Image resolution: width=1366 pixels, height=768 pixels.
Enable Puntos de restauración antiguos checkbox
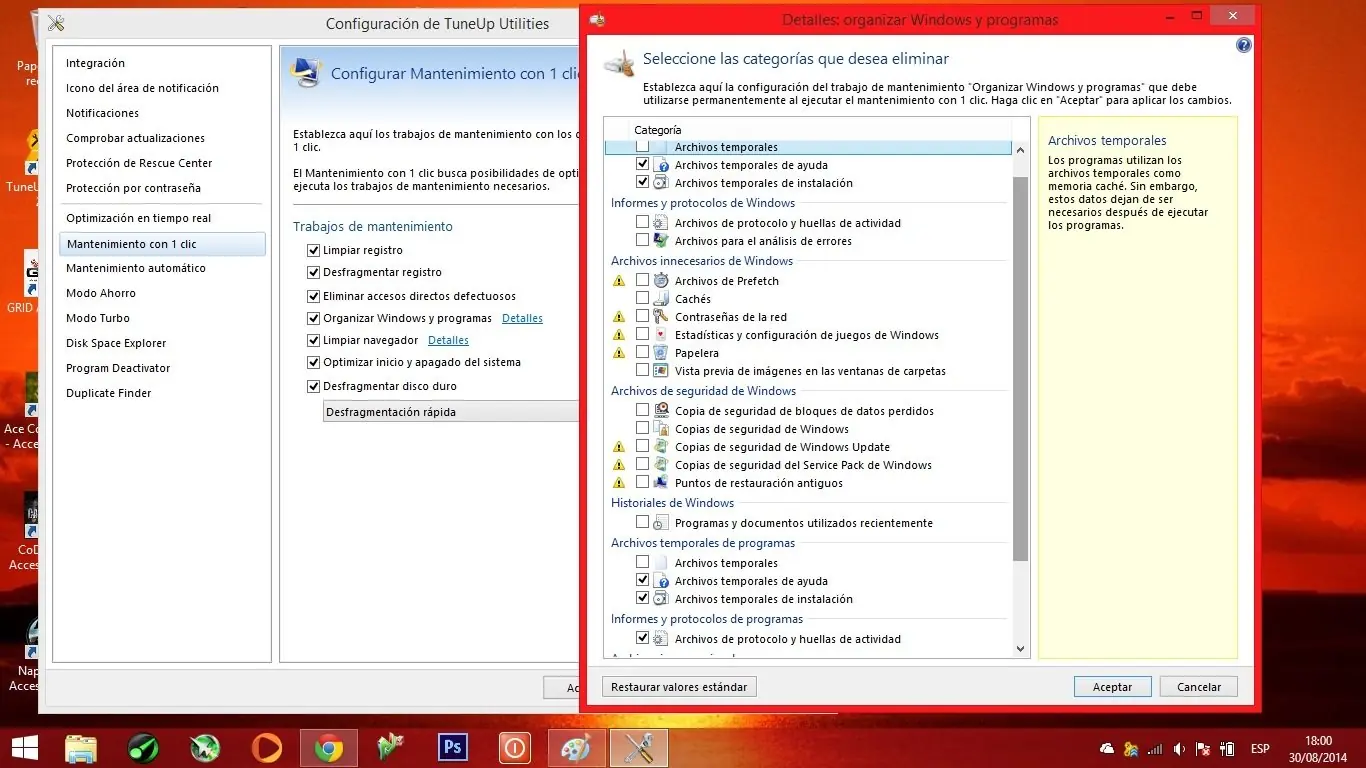click(x=642, y=483)
